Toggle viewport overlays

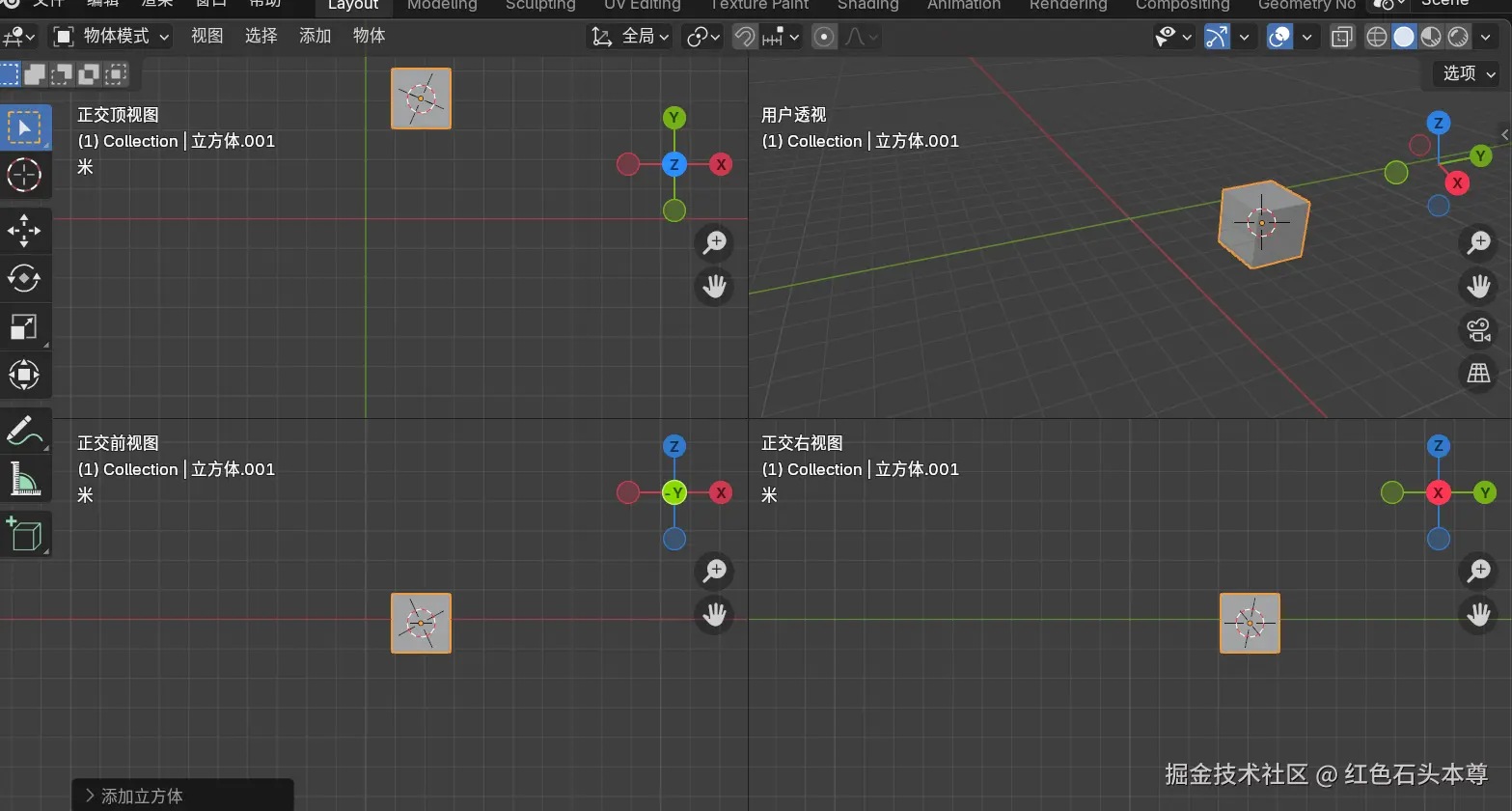click(x=1279, y=37)
